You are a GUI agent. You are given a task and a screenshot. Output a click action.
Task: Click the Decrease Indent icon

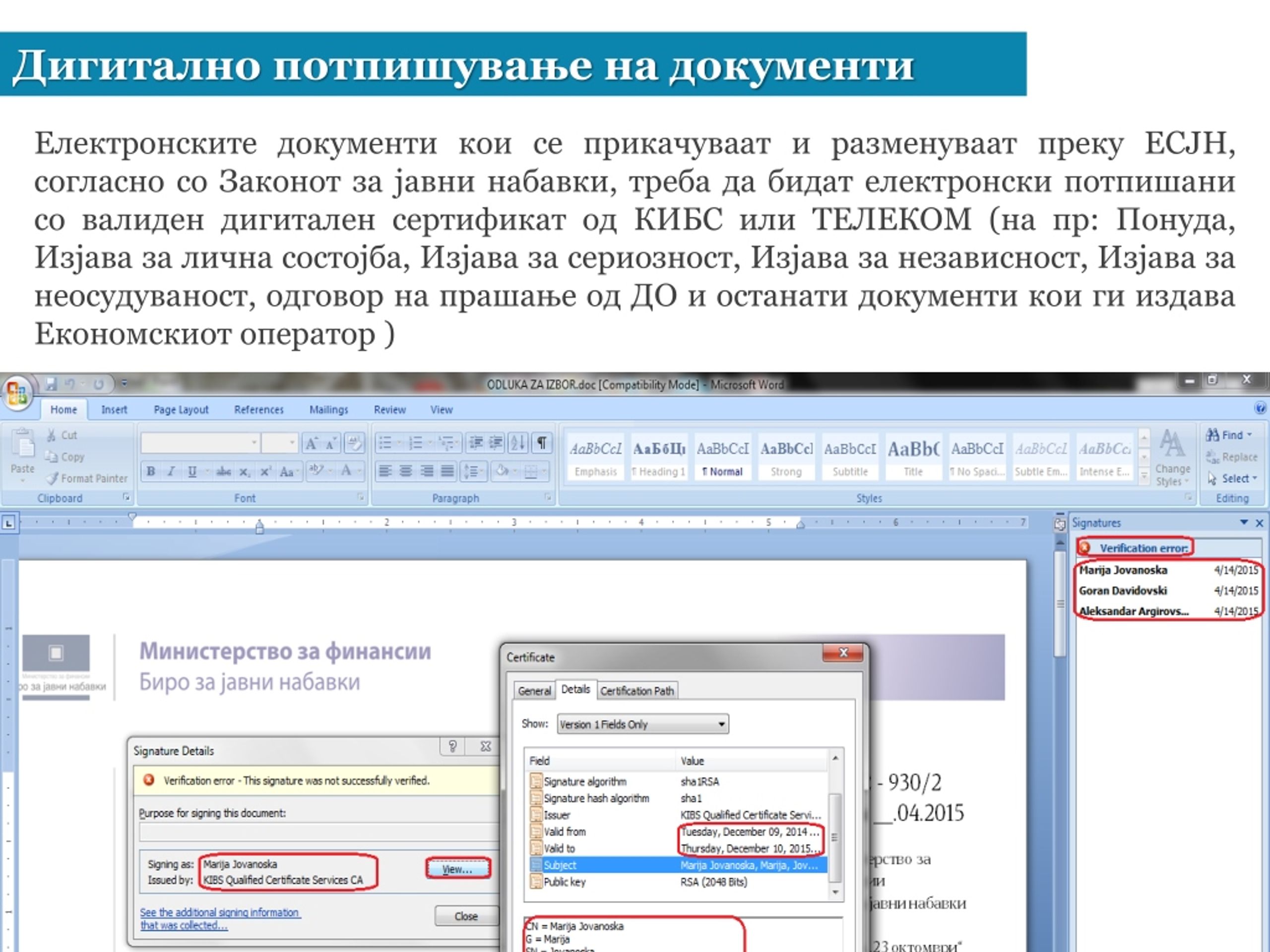(x=475, y=442)
